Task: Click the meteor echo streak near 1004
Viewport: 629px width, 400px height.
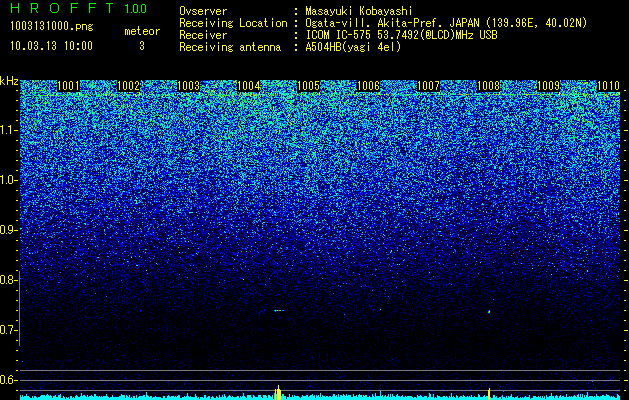Action: (280, 311)
